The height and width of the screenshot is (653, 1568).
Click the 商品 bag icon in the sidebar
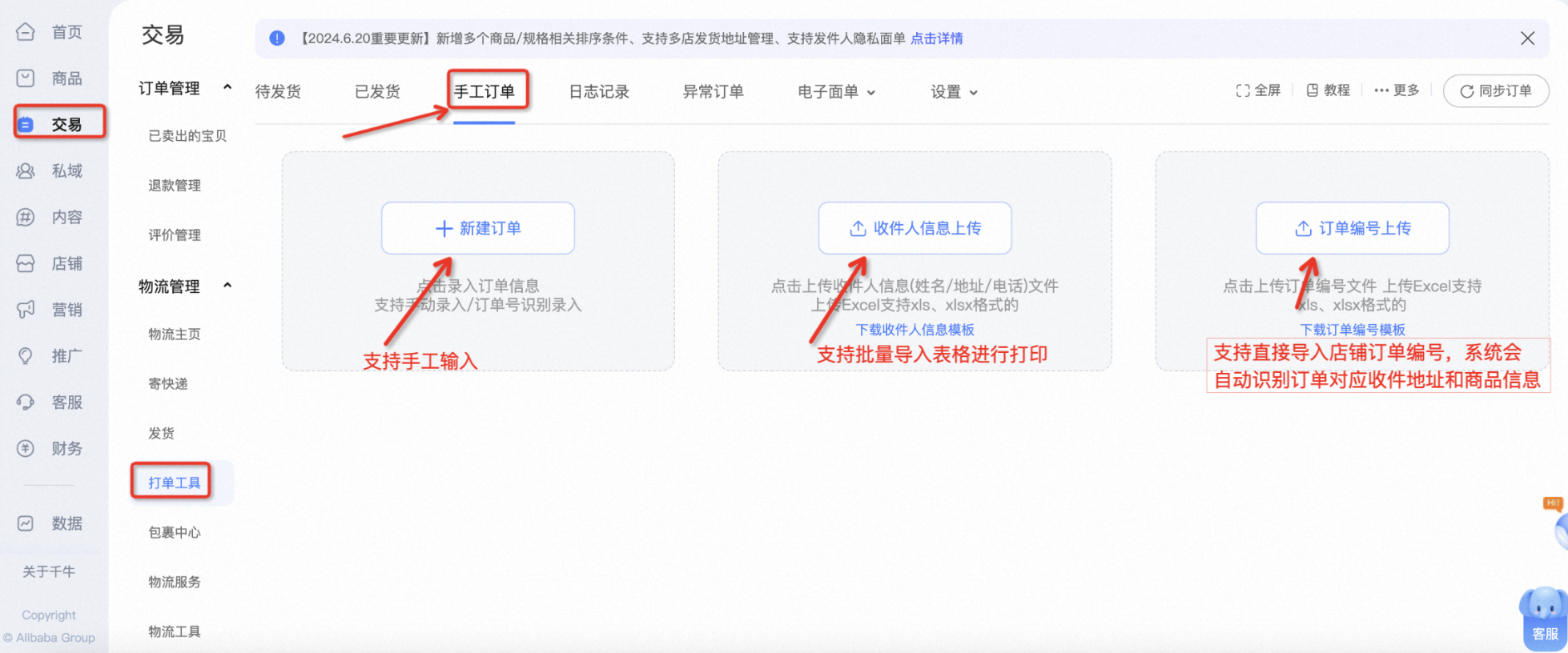pos(26,78)
